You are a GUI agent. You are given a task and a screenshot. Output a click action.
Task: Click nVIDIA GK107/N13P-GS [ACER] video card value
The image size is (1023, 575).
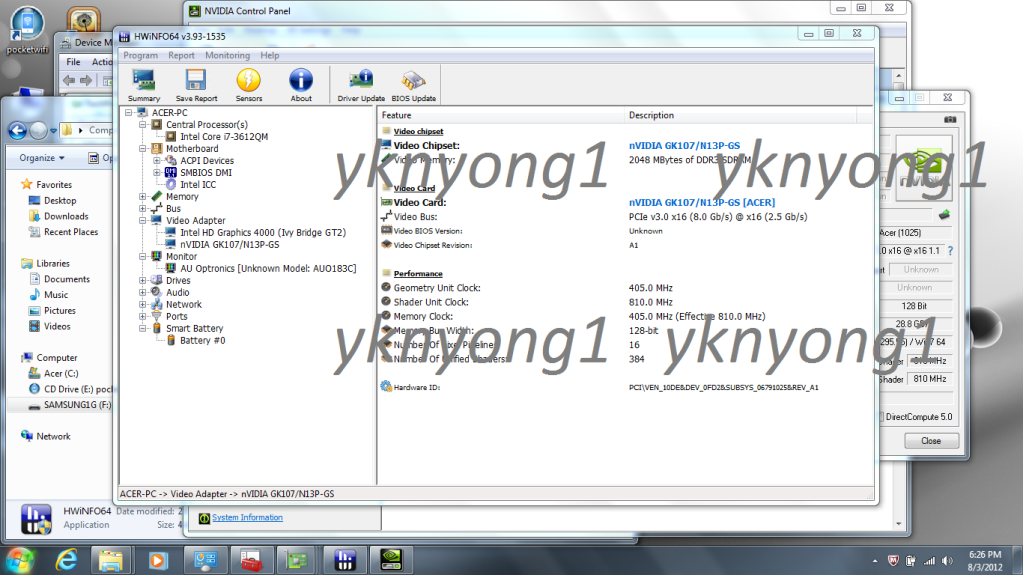[702, 202]
